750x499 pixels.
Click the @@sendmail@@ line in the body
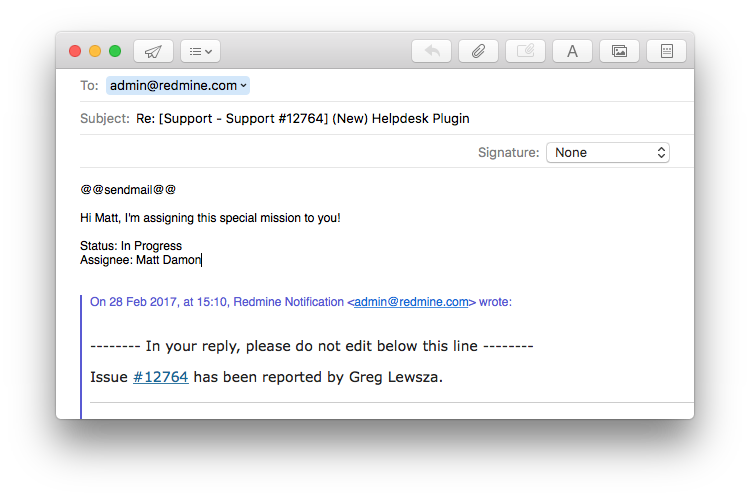[x=128, y=189]
